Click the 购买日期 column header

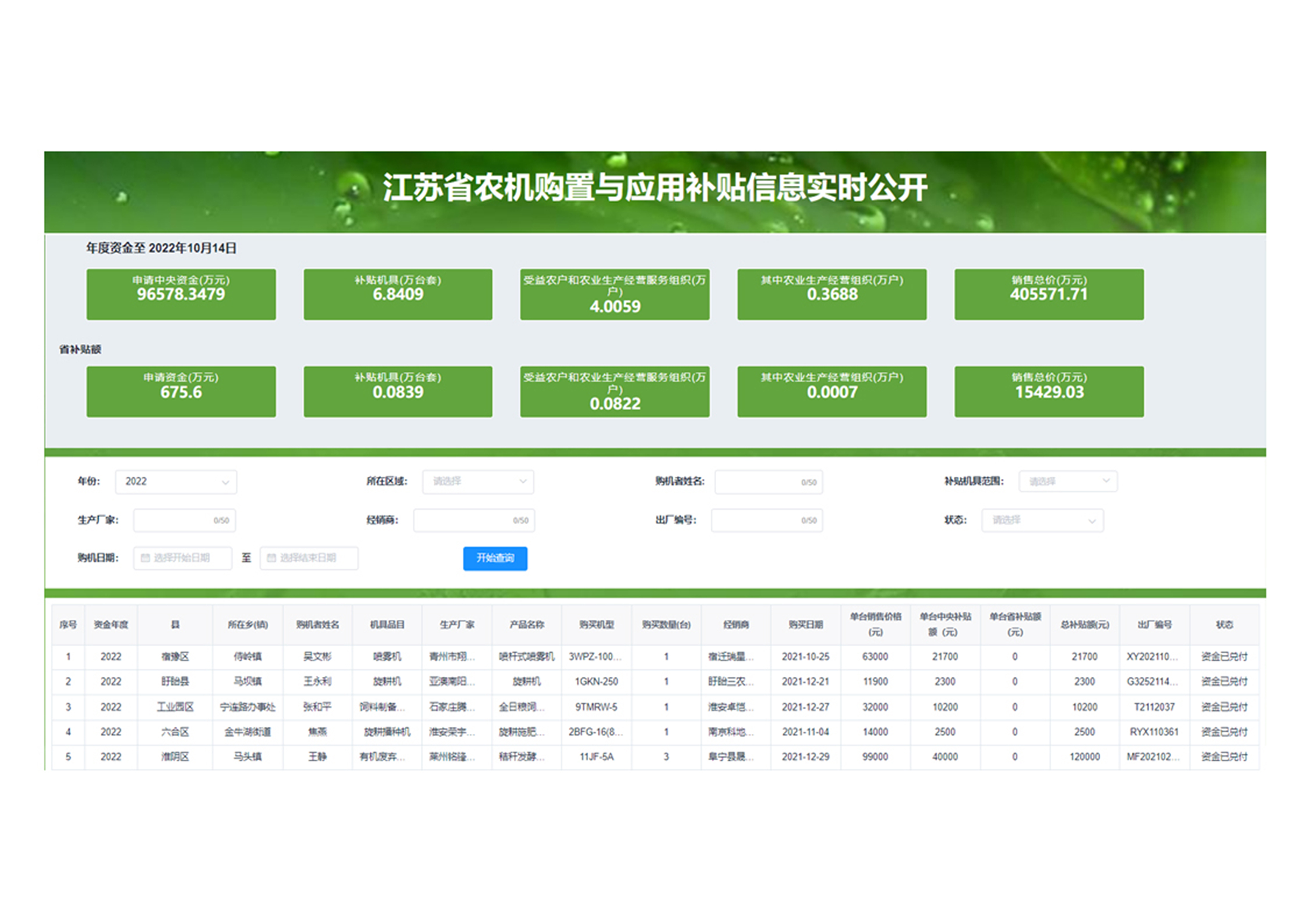(x=805, y=625)
